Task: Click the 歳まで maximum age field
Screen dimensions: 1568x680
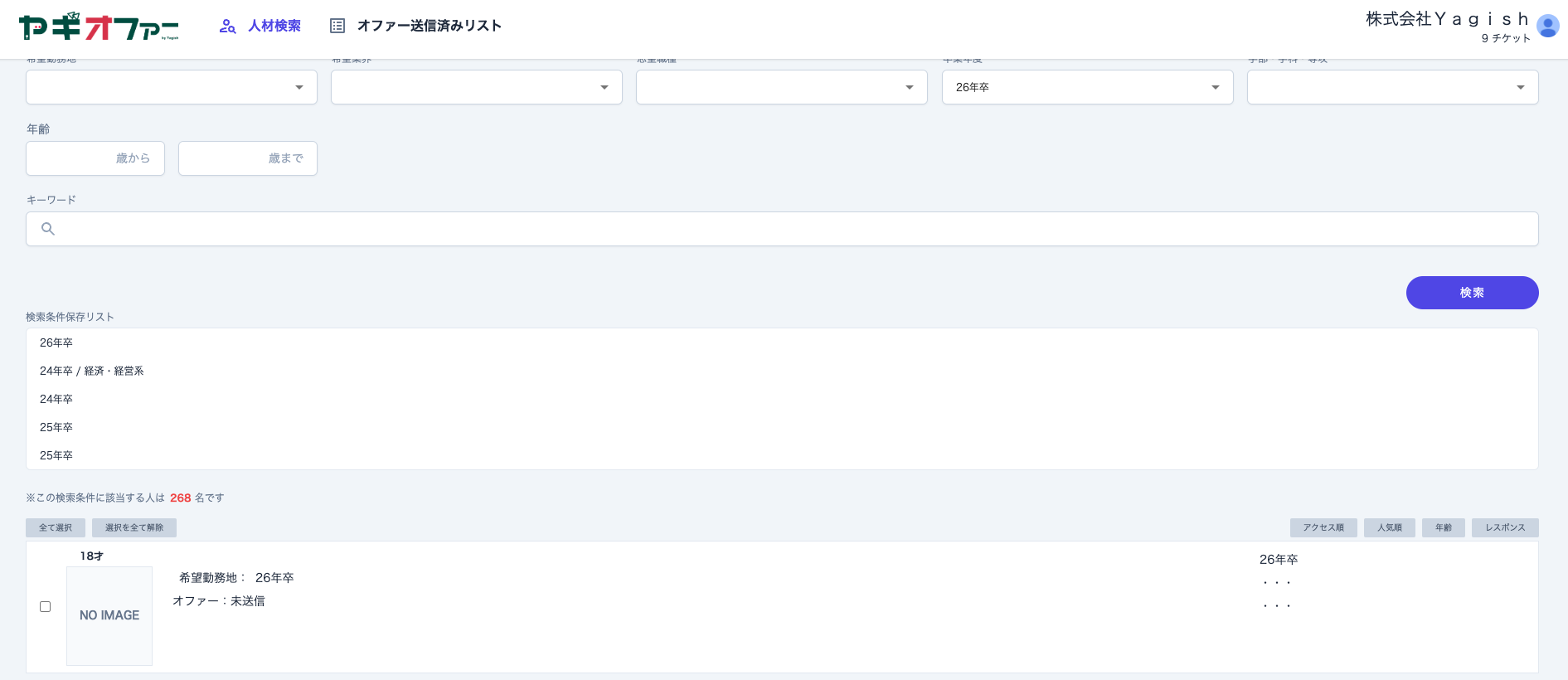Action: click(248, 158)
